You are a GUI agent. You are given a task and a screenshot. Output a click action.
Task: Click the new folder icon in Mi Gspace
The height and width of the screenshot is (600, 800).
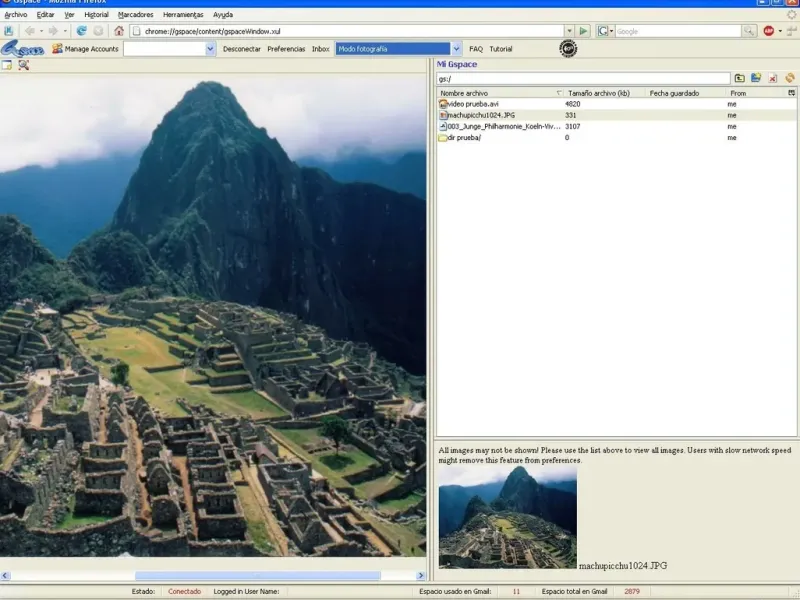point(756,78)
